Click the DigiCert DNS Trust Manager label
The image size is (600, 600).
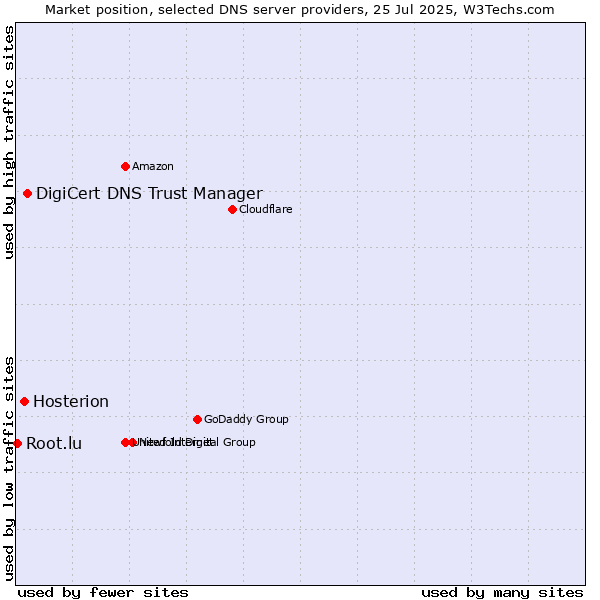pos(149,194)
